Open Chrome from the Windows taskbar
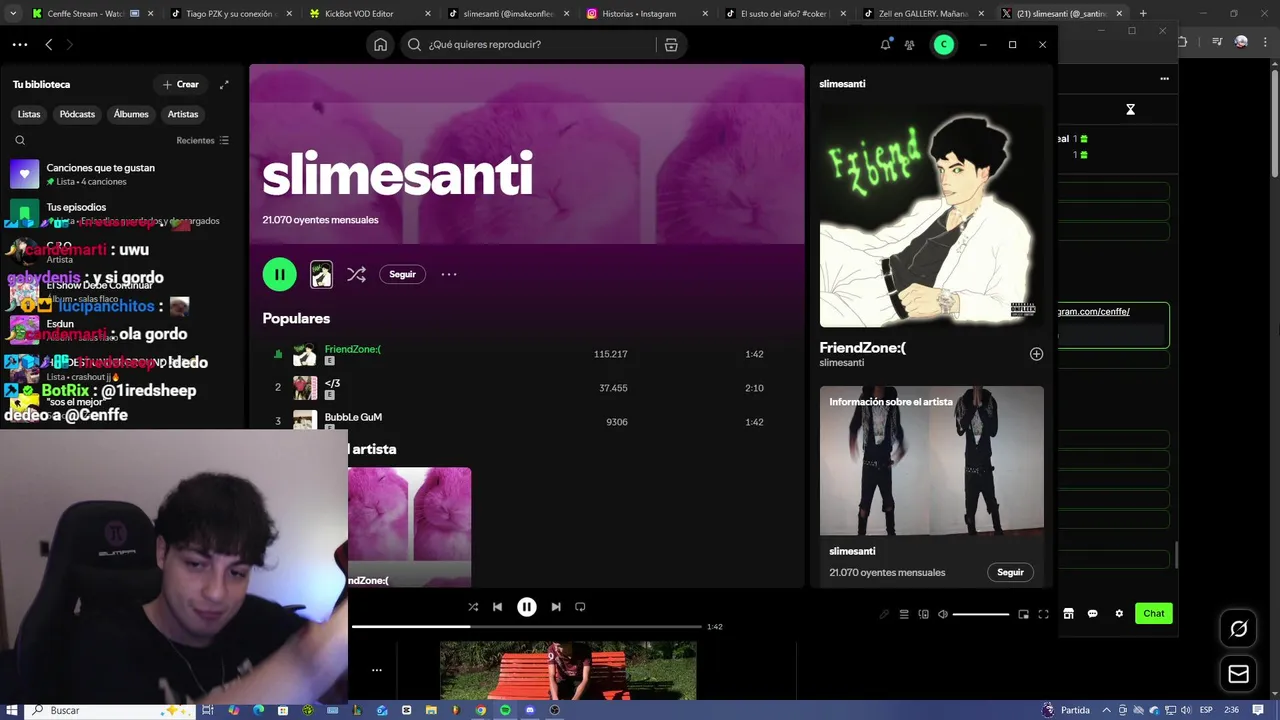Image resolution: width=1280 pixels, height=720 pixels. [480, 710]
